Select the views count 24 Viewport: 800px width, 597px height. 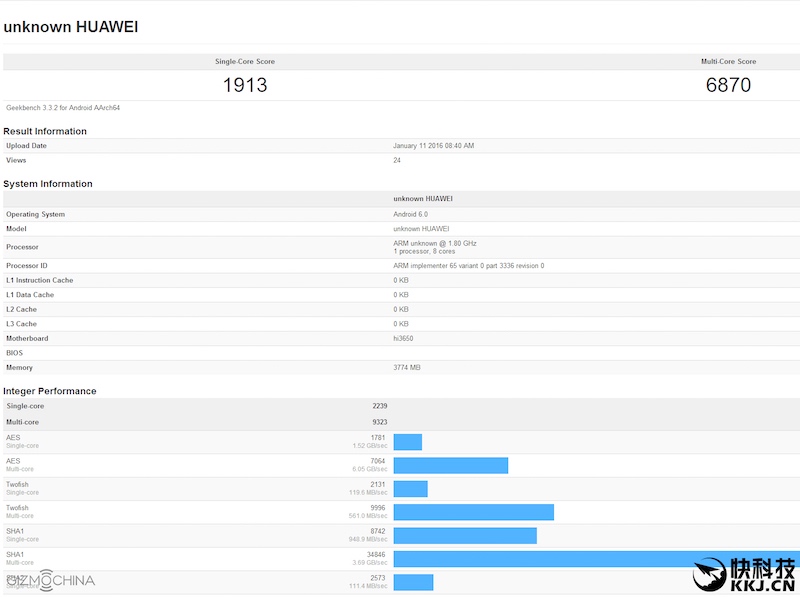click(397, 160)
